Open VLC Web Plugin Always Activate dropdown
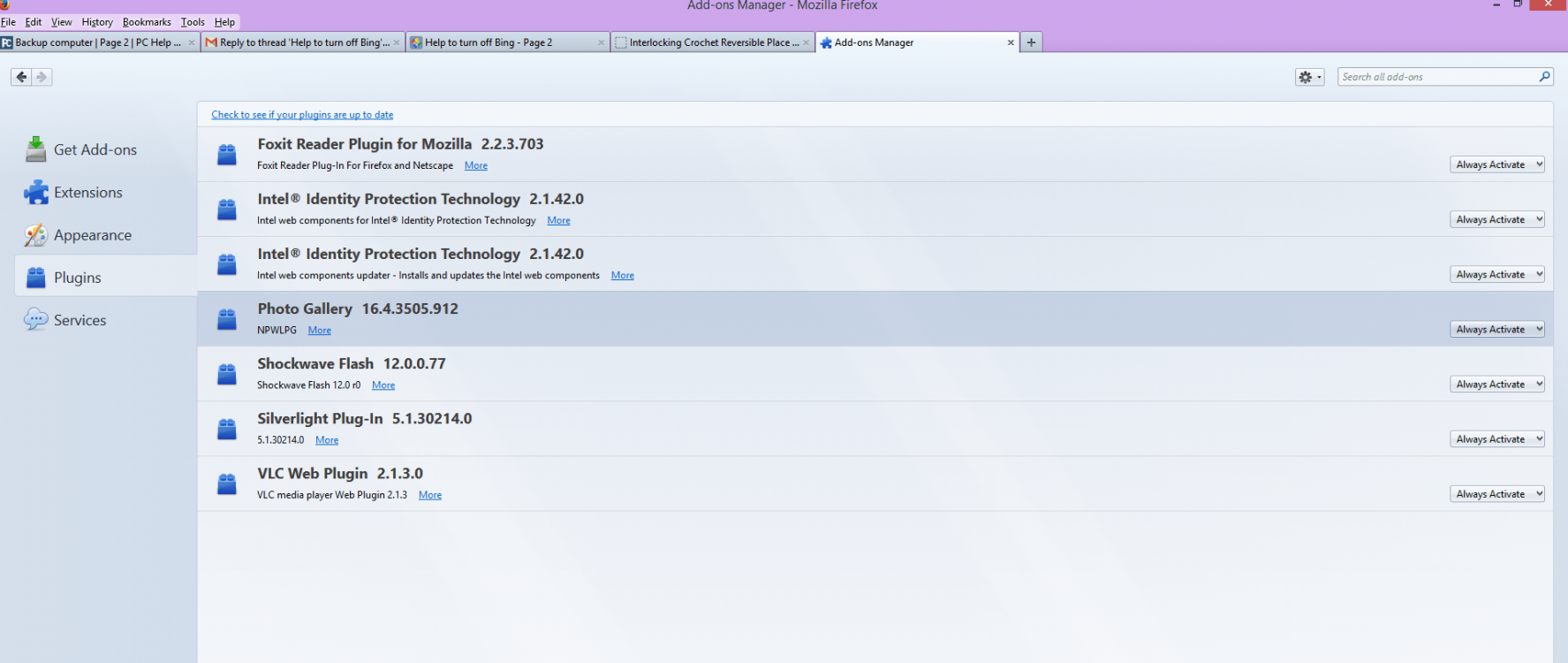This screenshot has width=1568, height=663. pos(1496,493)
